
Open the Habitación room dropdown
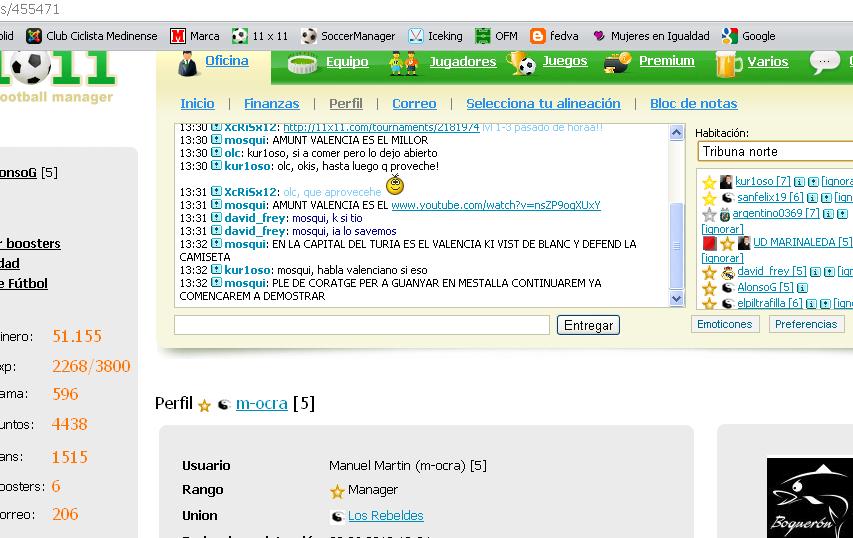click(774, 152)
